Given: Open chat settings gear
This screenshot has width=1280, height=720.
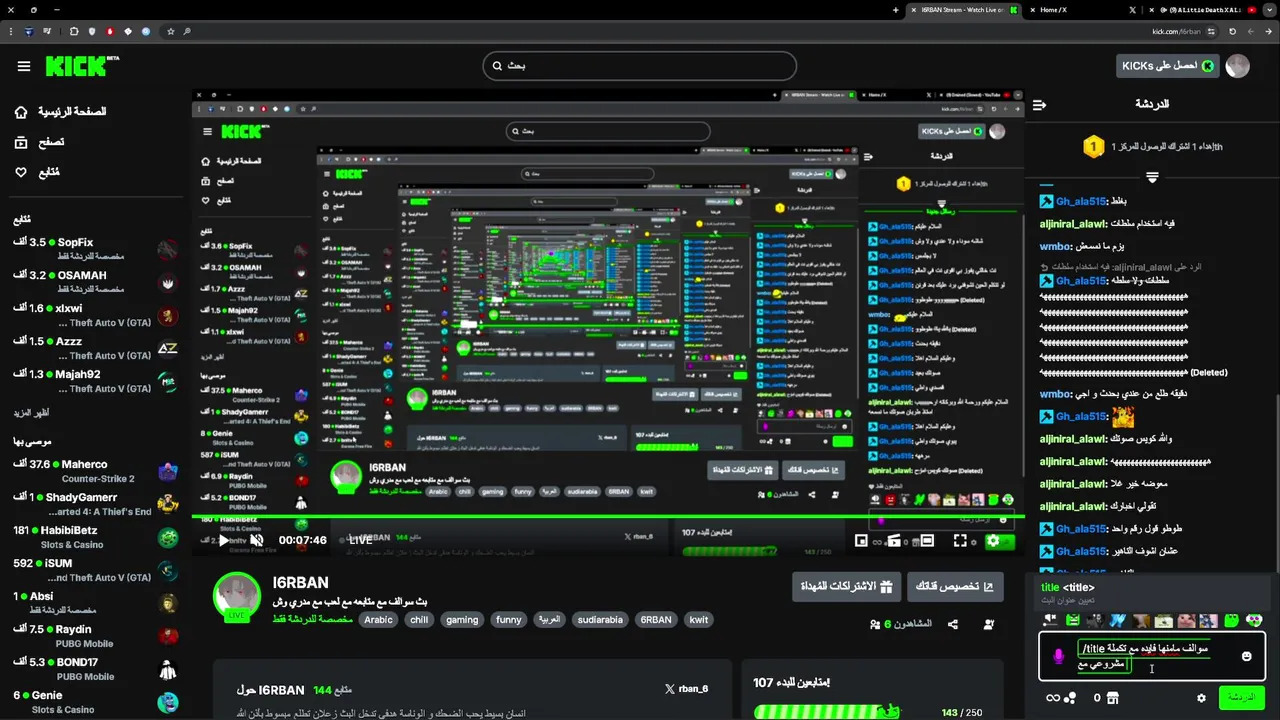Looking at the screenshot, I should point(1201,698).
